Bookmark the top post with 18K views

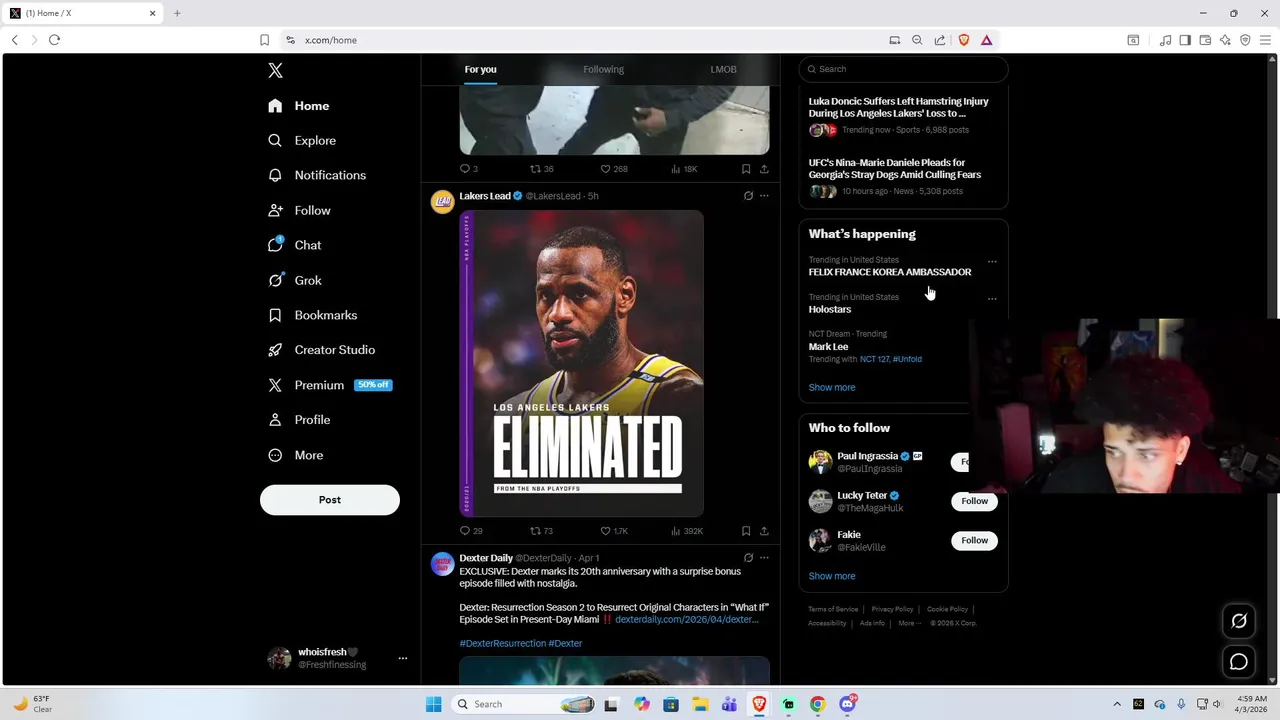[x=746, y=169]
